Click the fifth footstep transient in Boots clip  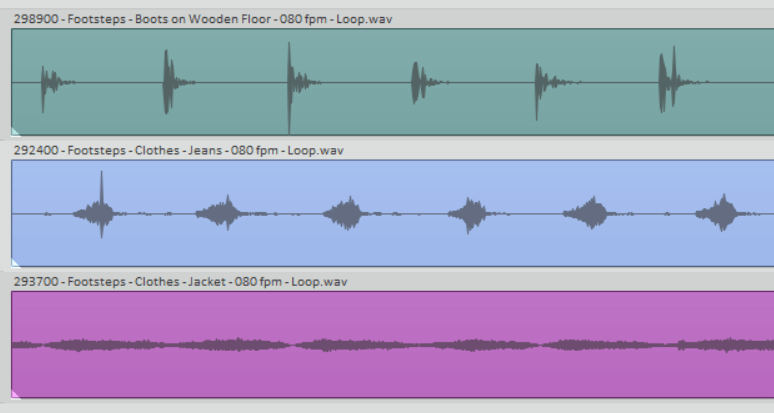pos(541,82)
